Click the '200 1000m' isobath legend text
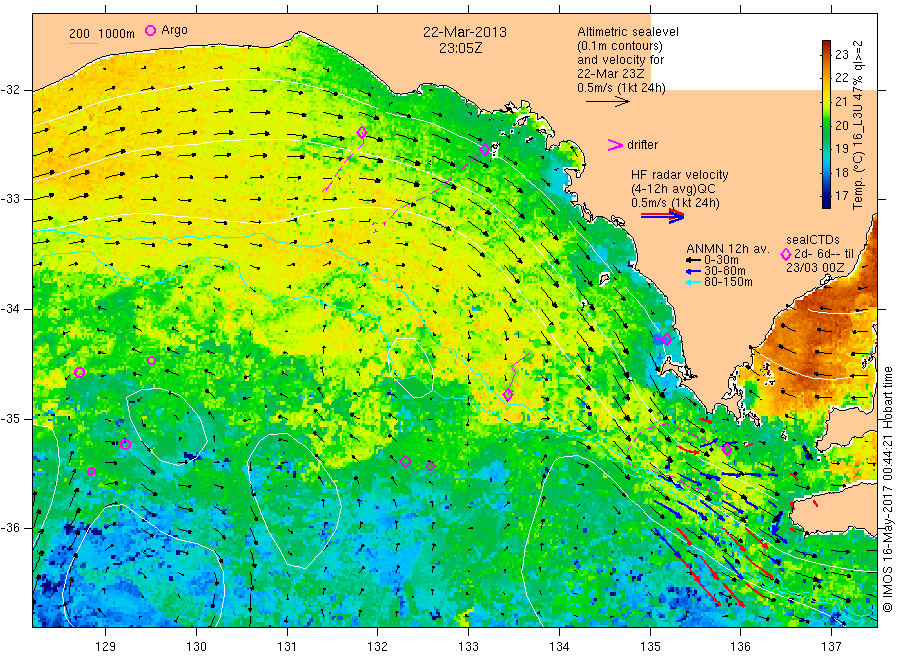The height and width of the screenshot is (660, 900). click(102, 34)
